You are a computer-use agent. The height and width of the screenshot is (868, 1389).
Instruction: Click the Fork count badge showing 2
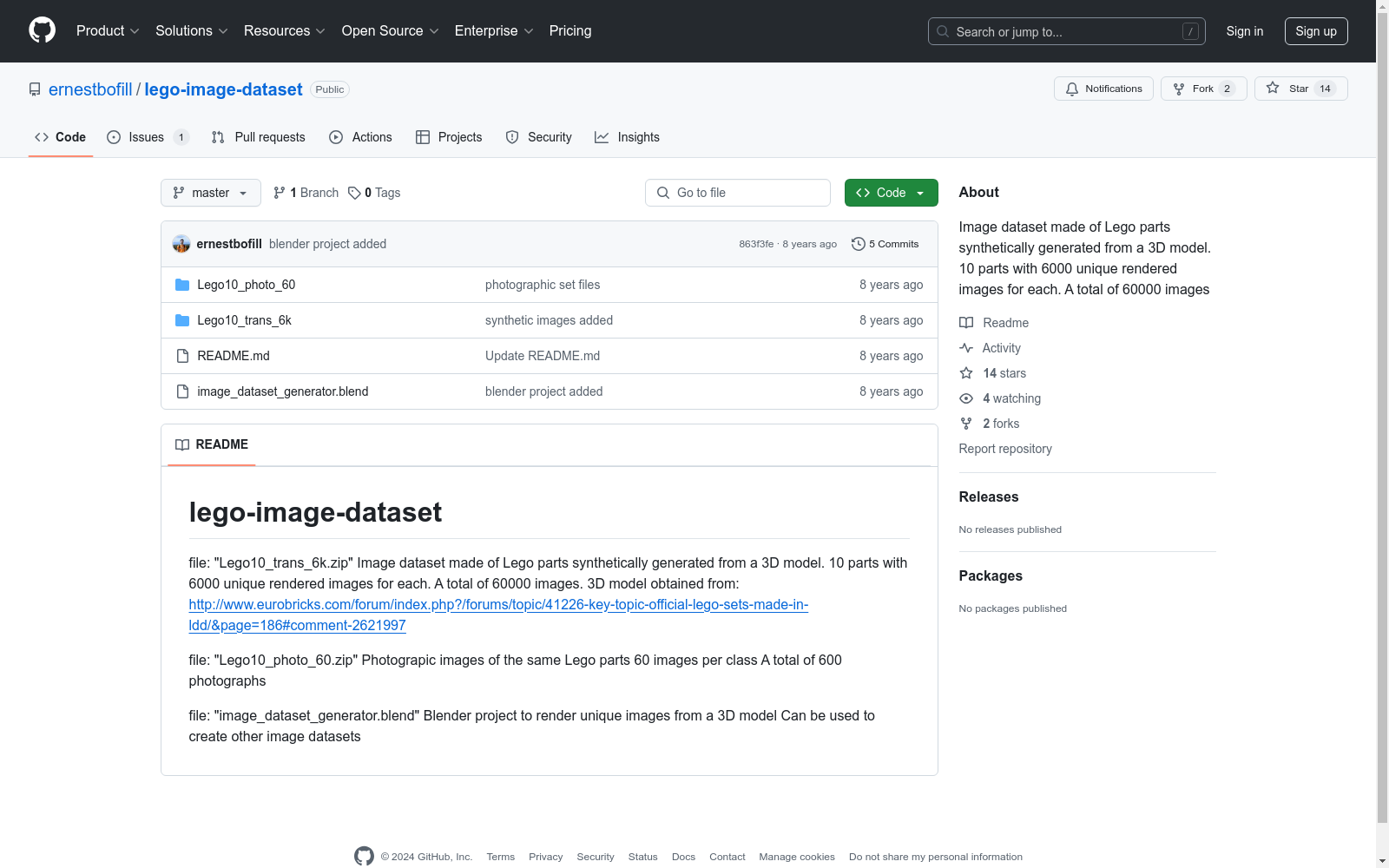(1227, 89)
